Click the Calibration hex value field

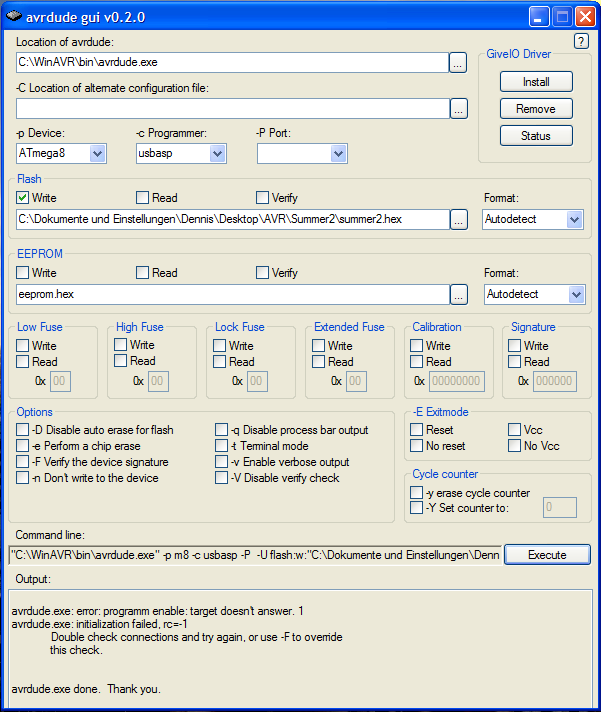[x=457, y=381]
